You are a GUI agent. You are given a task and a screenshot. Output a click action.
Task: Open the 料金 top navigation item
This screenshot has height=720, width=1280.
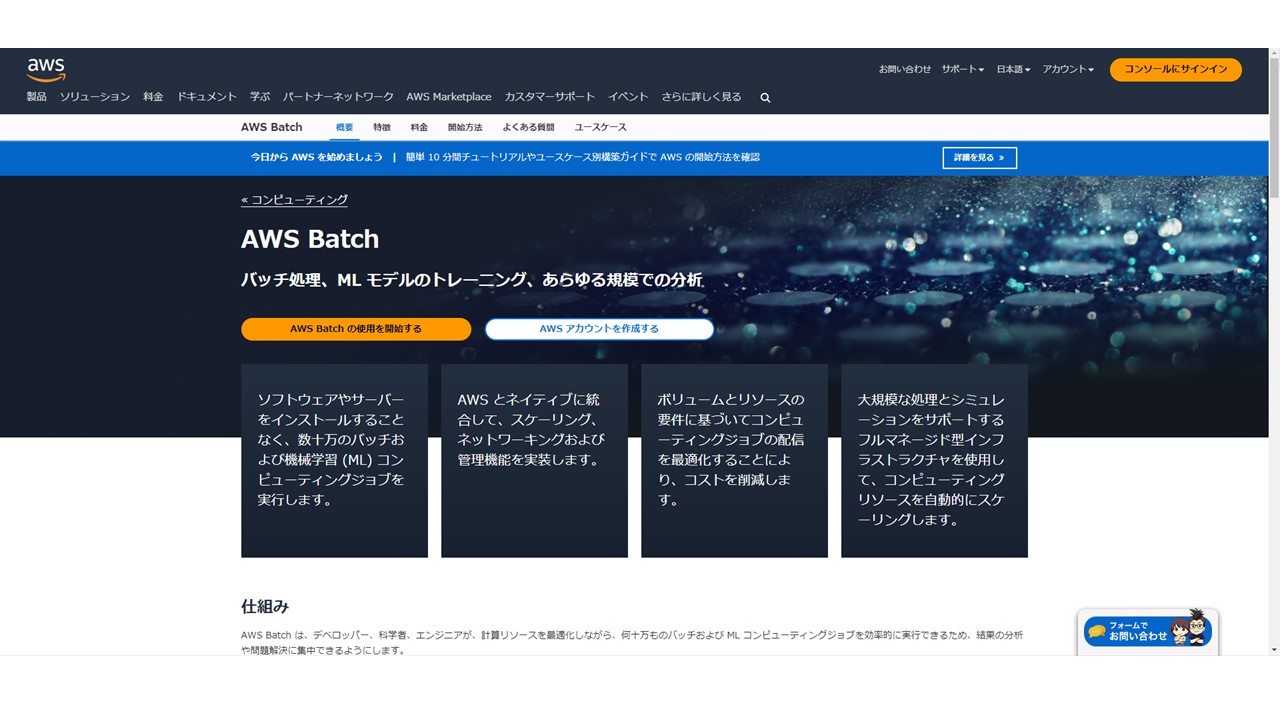coord(153,97)
